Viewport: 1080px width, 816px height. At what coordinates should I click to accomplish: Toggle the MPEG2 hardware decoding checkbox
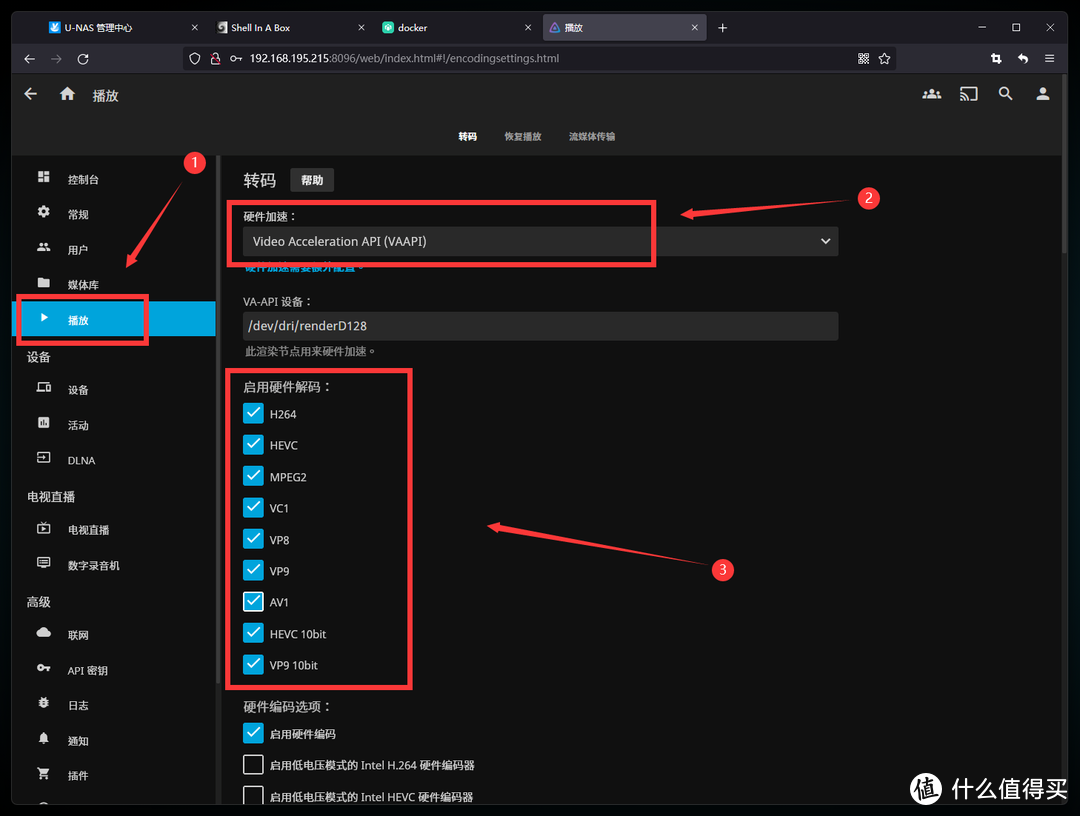(x=253, y=477)
